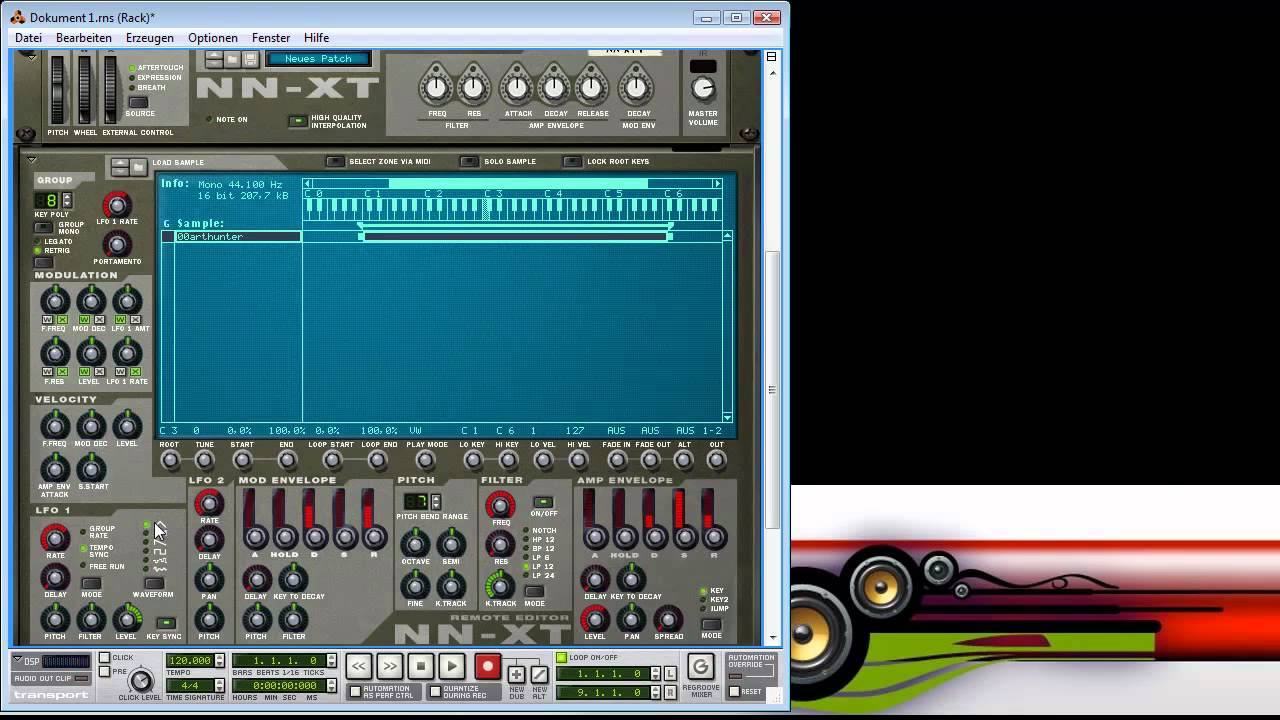
Task: Create a New Alt take icon
Action: (x=539, y=674)
